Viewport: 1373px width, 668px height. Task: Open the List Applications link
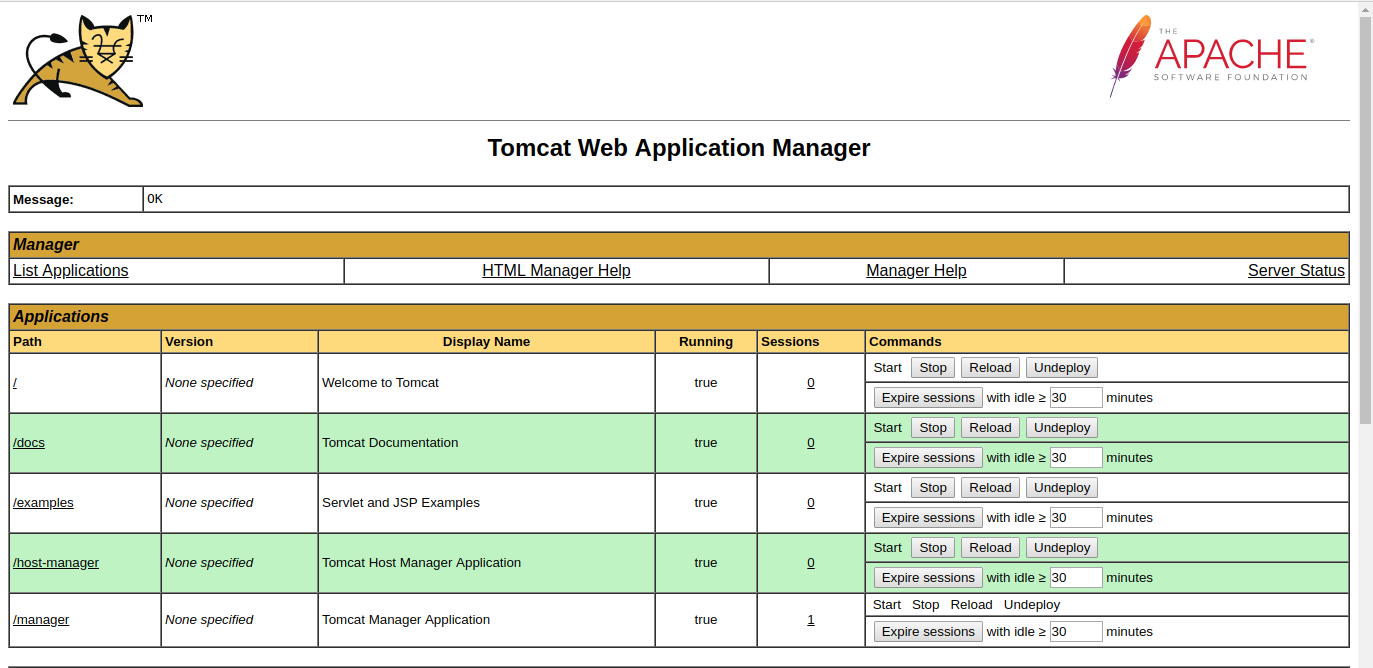coord(71,271)
